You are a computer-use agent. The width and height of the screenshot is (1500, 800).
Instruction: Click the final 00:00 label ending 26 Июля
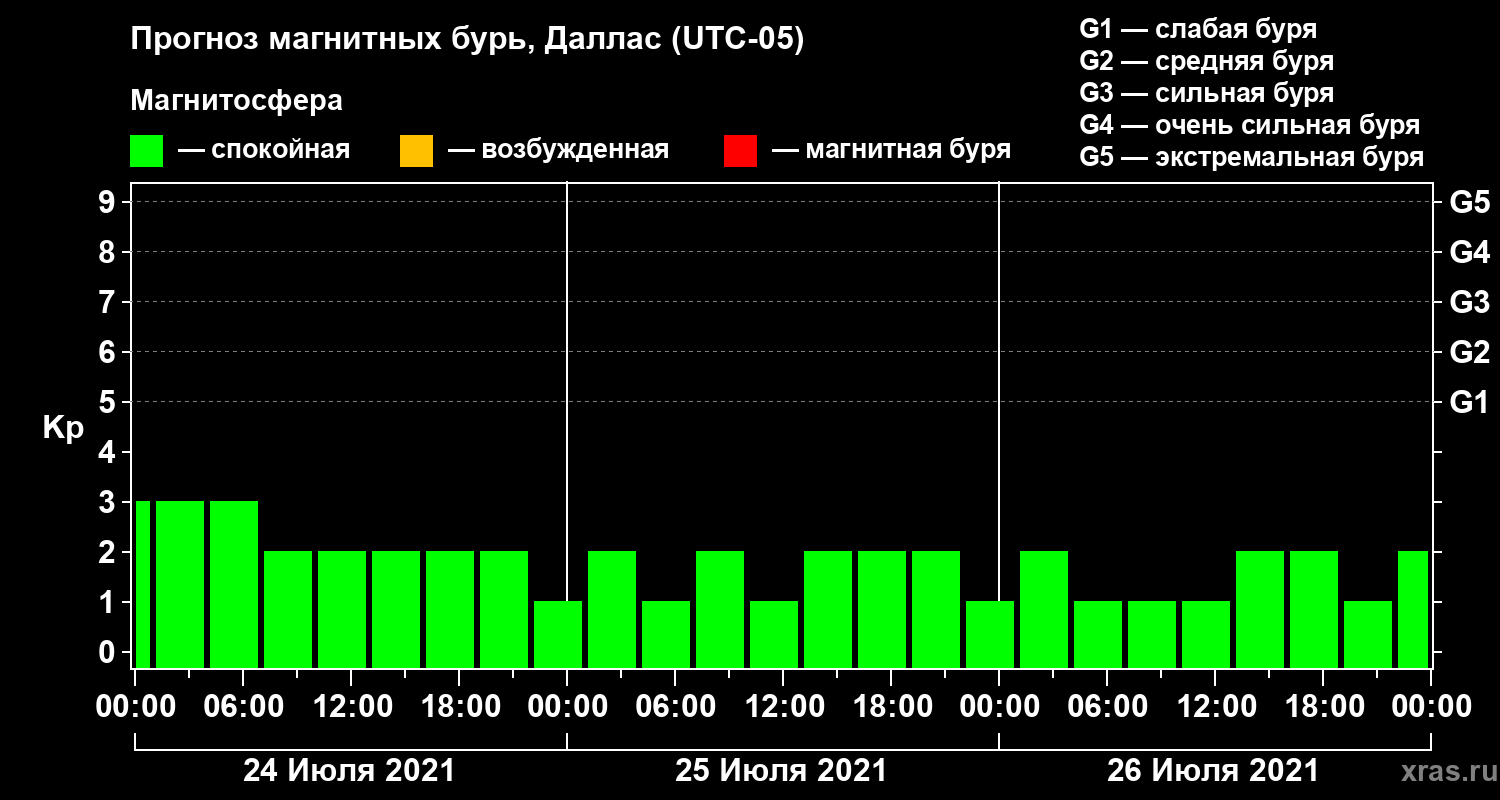coord(1430,706)
